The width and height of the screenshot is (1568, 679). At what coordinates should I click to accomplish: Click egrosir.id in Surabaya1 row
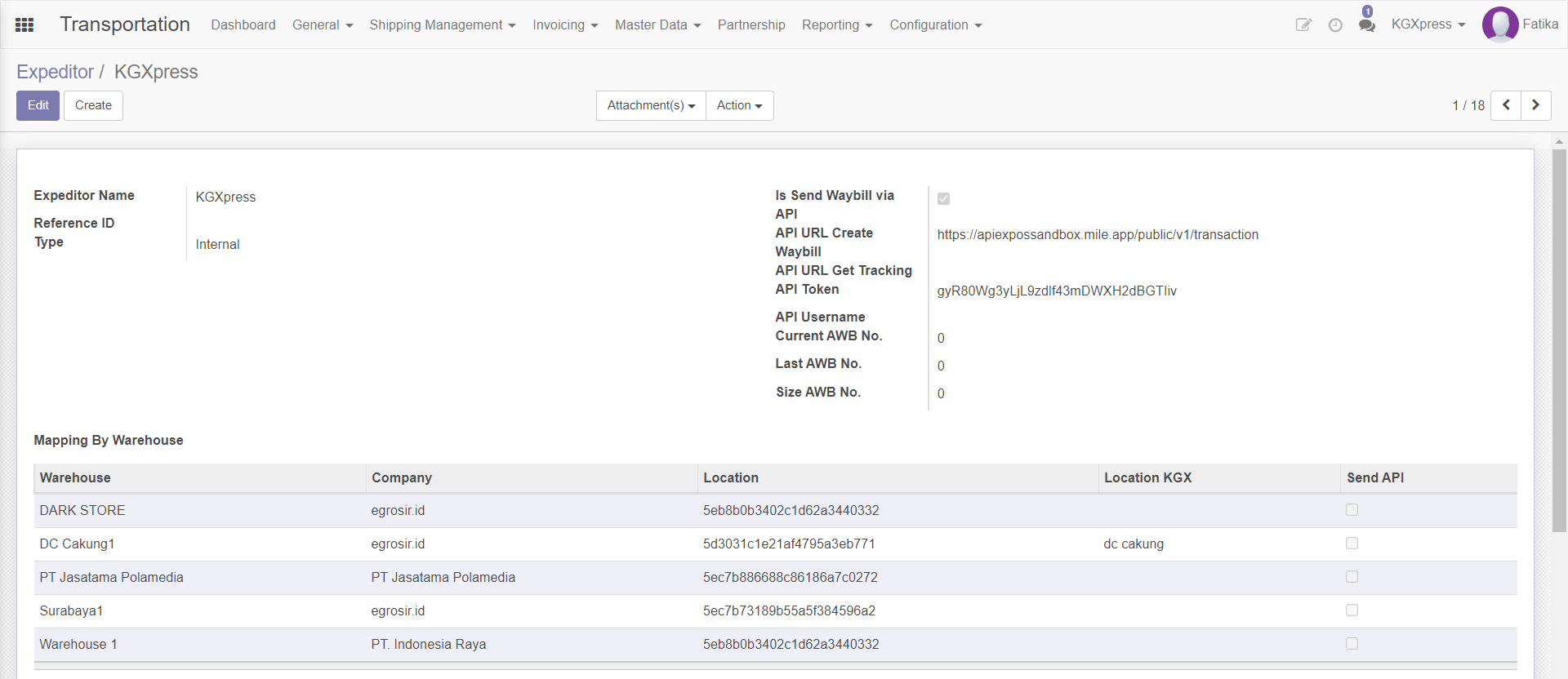click(x=398, y=611)
